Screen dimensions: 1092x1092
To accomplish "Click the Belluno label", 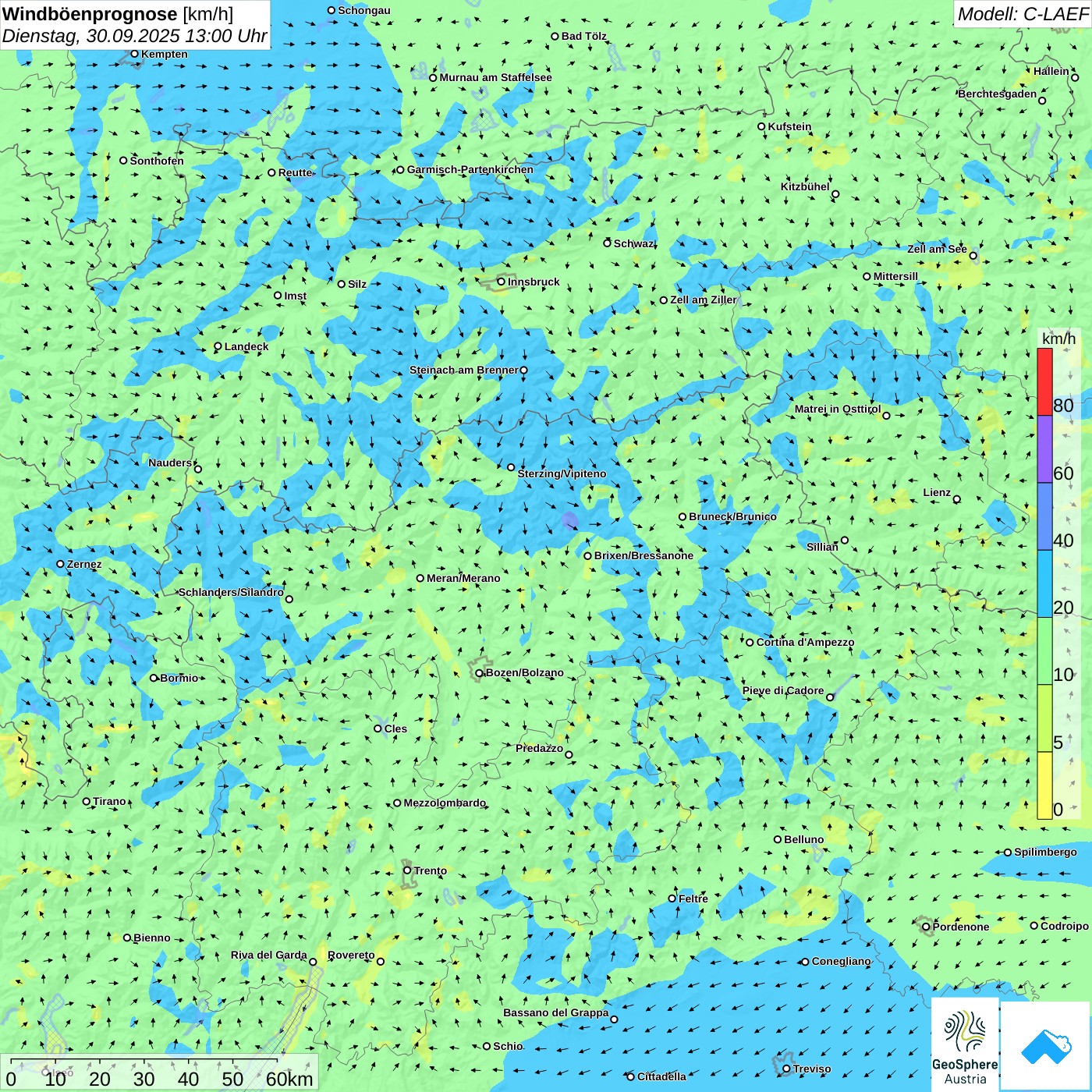I will point(803,839).
